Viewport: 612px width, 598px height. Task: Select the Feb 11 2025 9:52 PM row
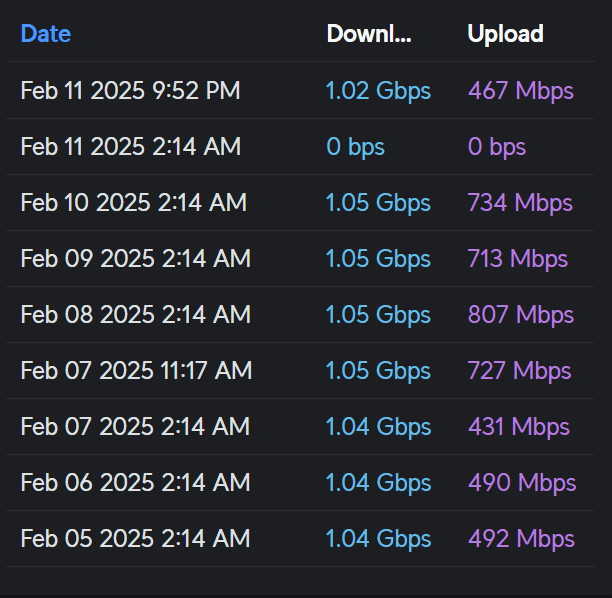(300, 90)
